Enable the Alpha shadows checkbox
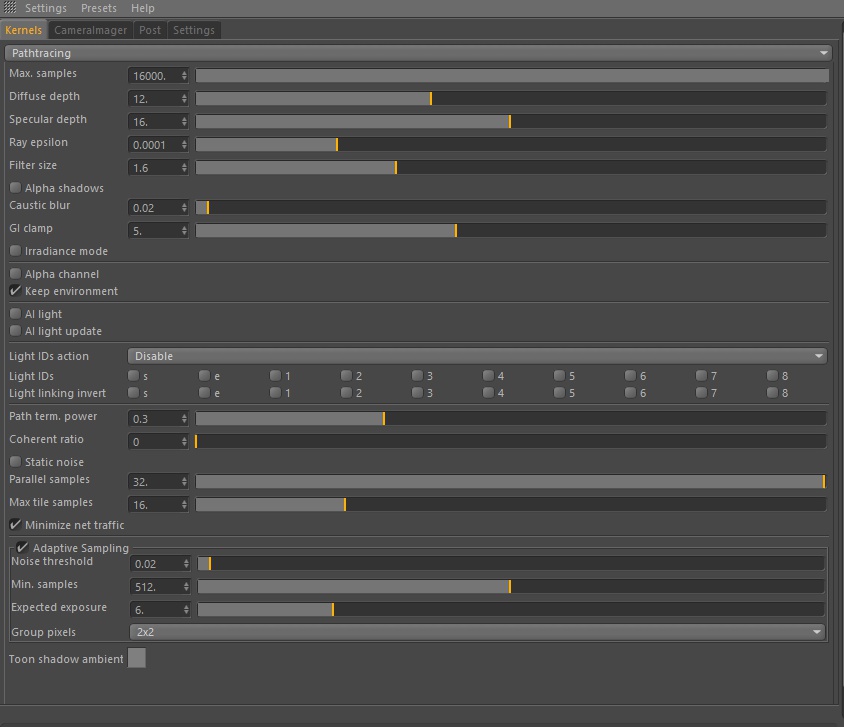Viewport: 844px width, 727px height. [16, 187]
